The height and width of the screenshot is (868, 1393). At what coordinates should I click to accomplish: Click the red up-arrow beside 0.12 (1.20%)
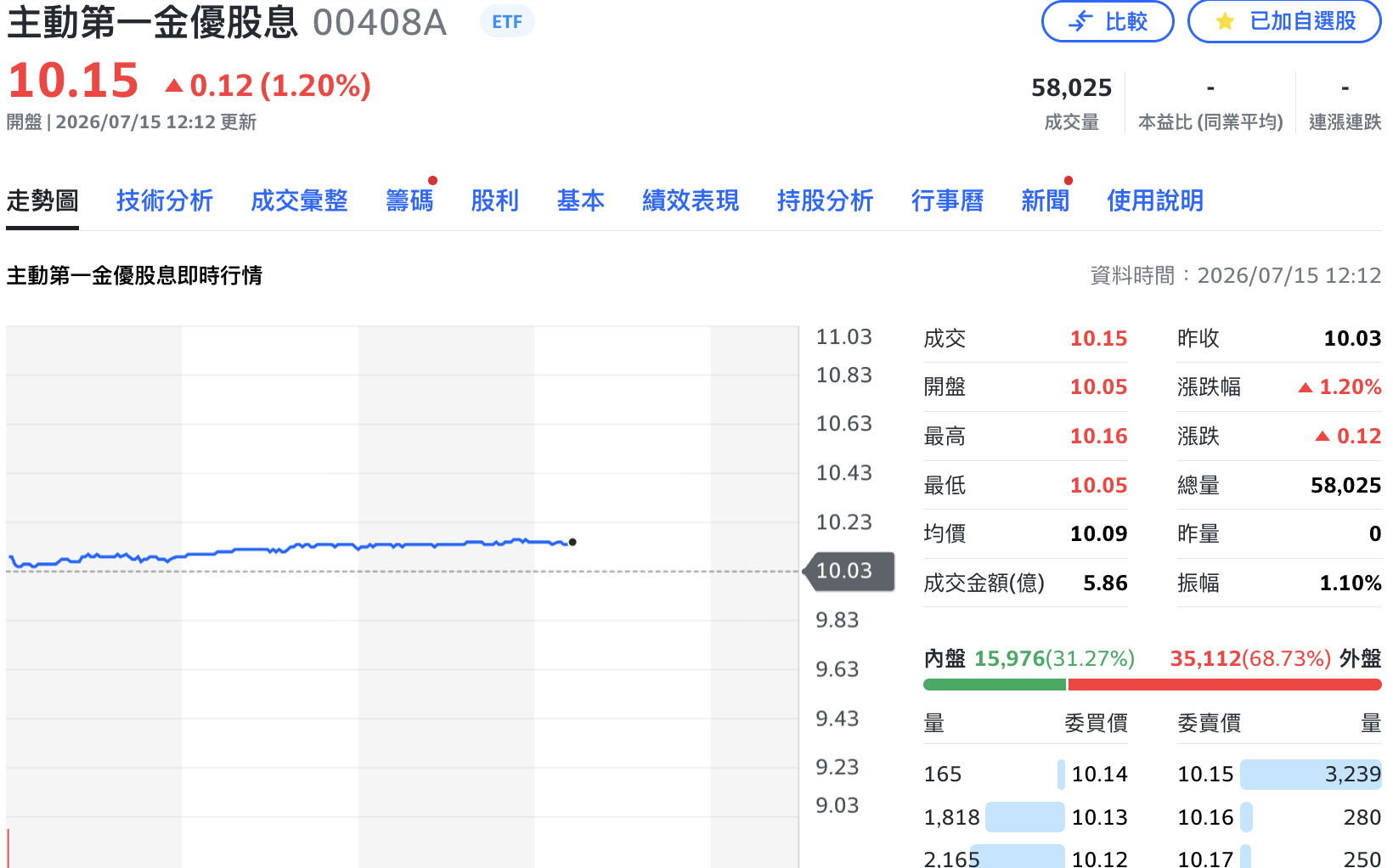[x=174, y=86]
